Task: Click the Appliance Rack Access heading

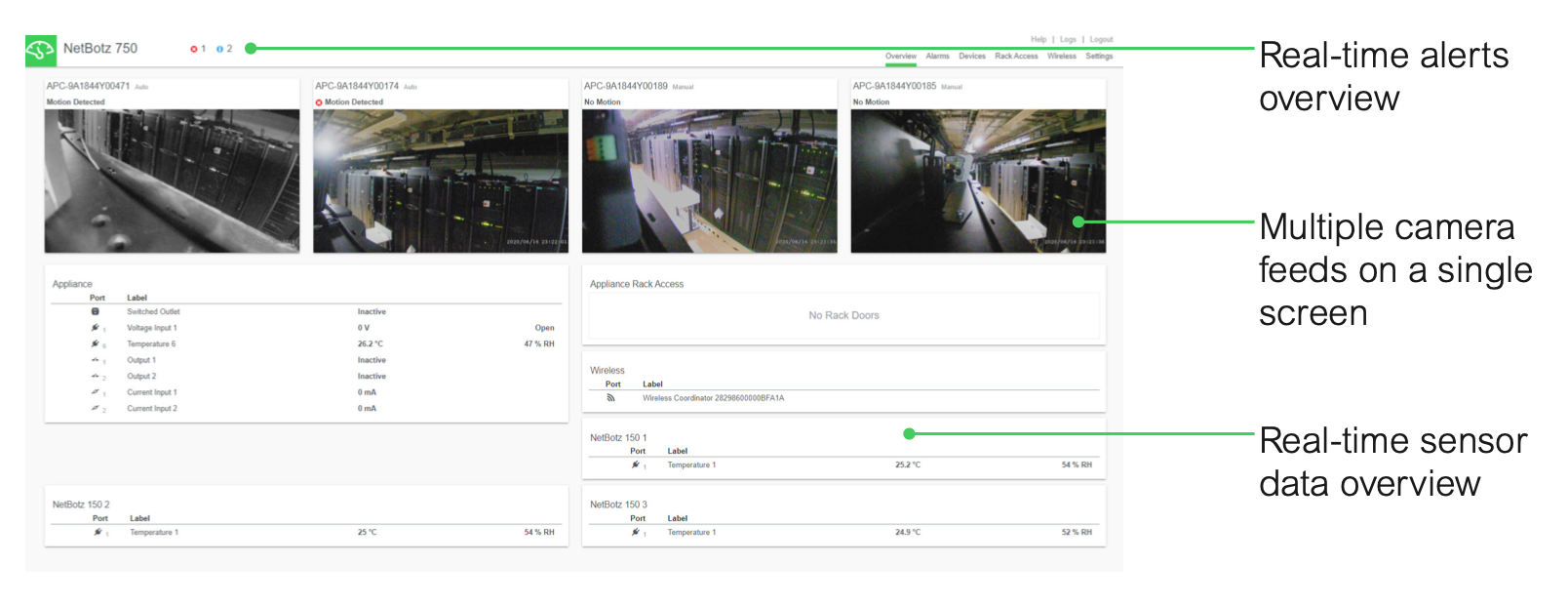Action: tap(637, 284)
